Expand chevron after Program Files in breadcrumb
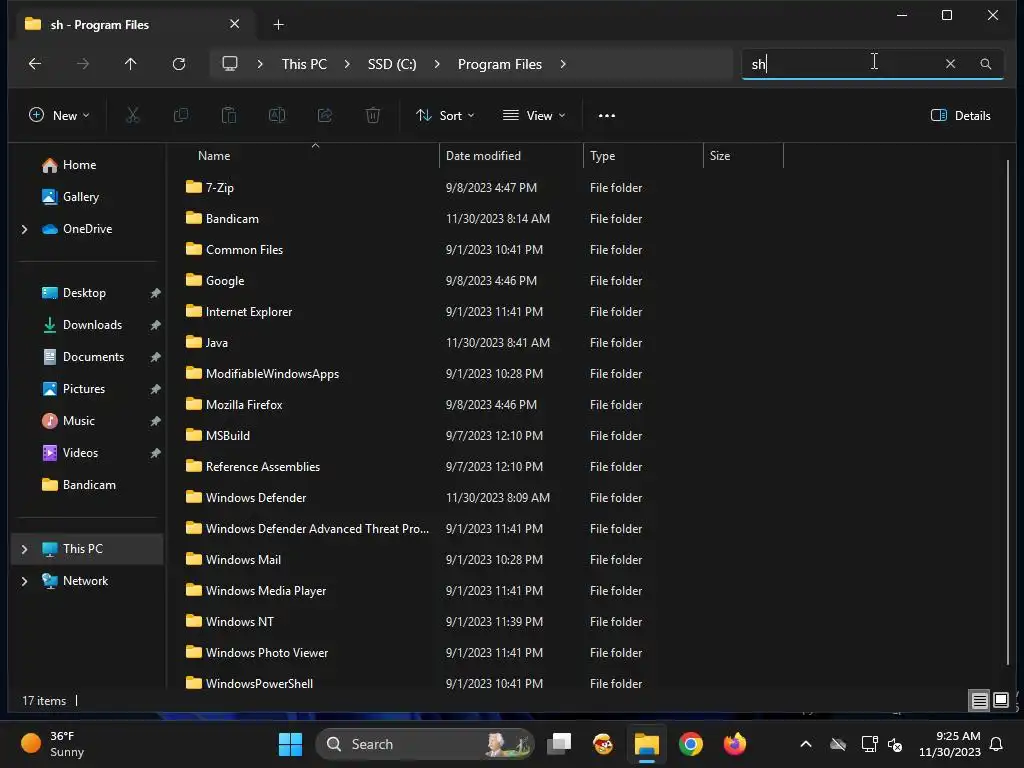The height and width of the screenshot is (768, 1024). pyautogui.click(x=563, y=64)
